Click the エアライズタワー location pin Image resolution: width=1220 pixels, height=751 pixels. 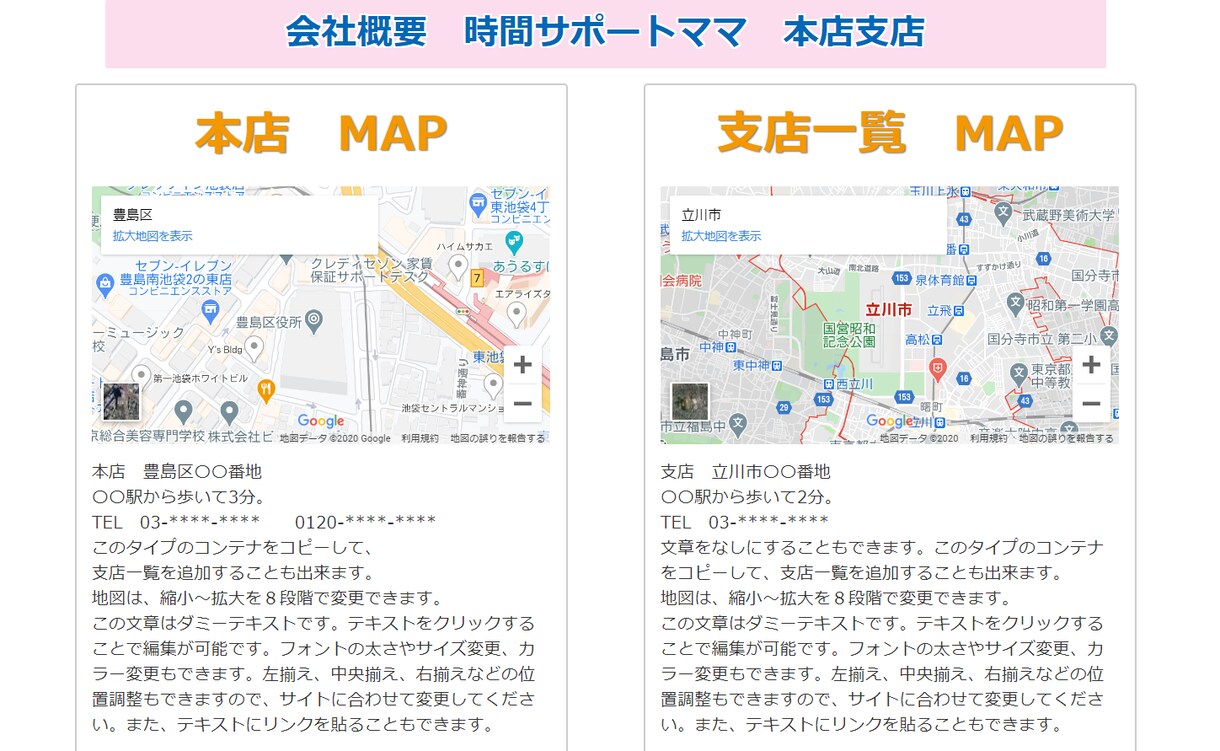tap(516, 314)
